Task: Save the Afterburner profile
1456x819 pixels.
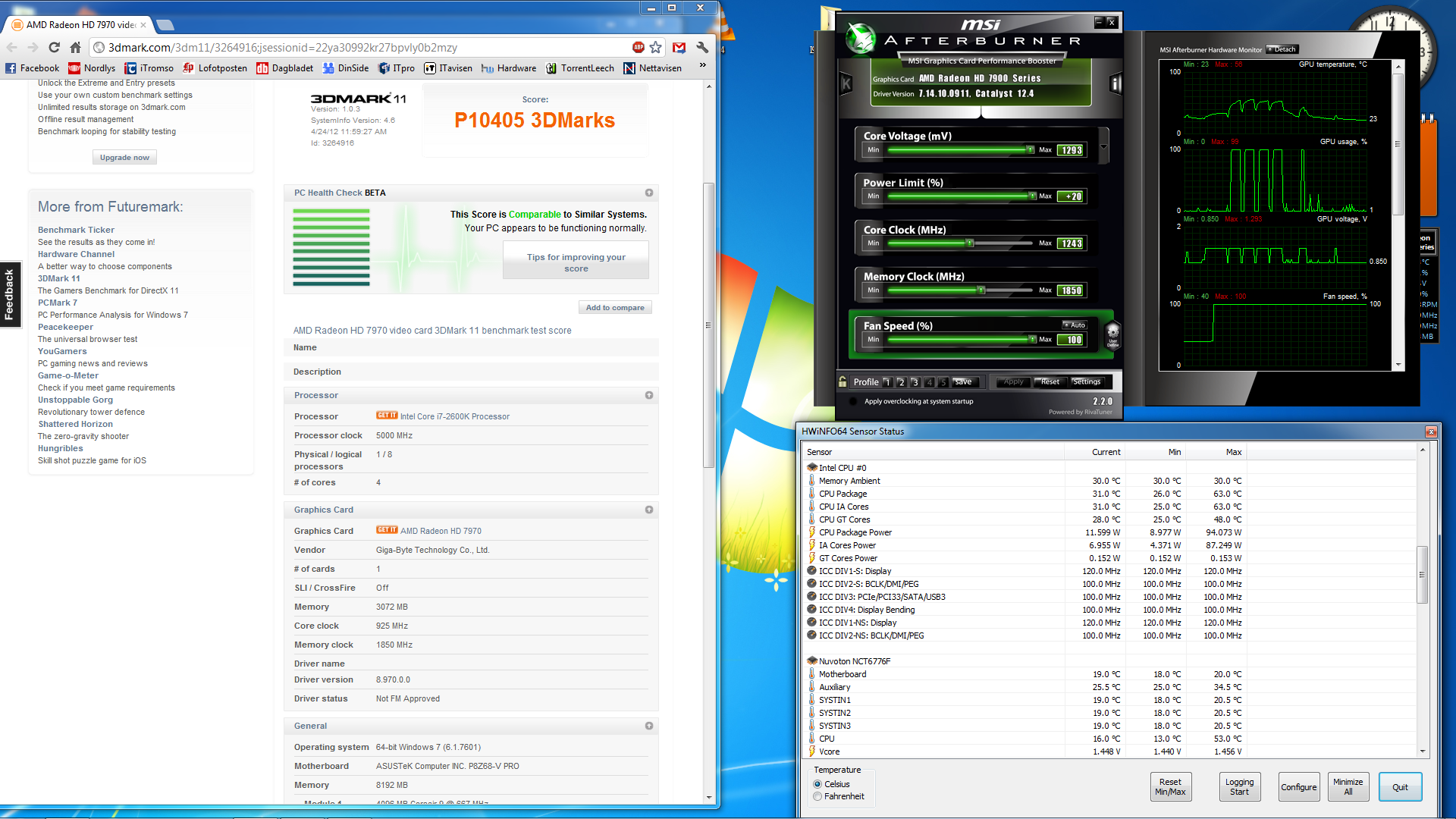Action: tap(966, 382)
